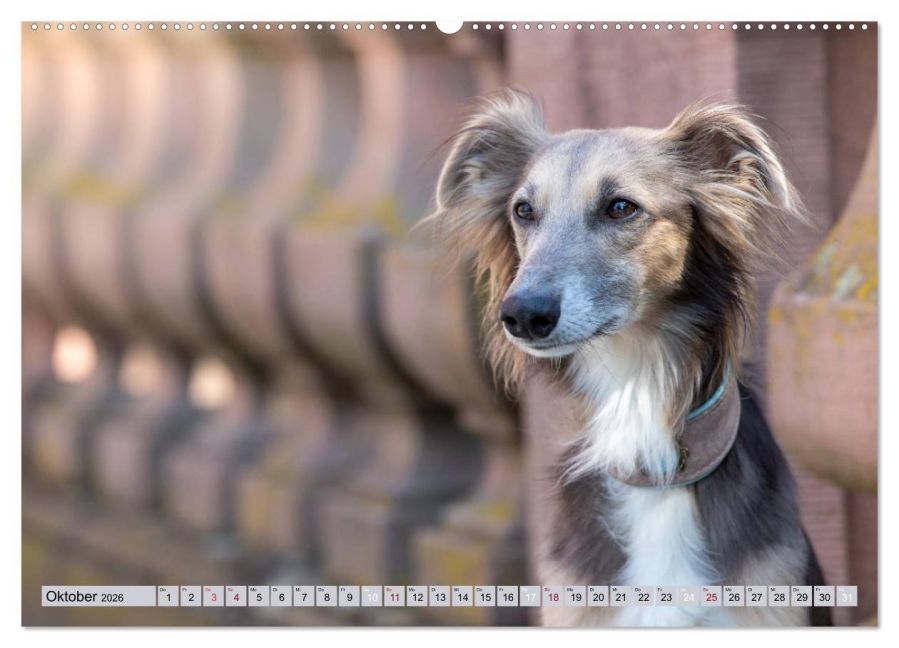This screenshot has height=648, width=899.
Task: Choose red-marked day 18
Action: (553, 596)
